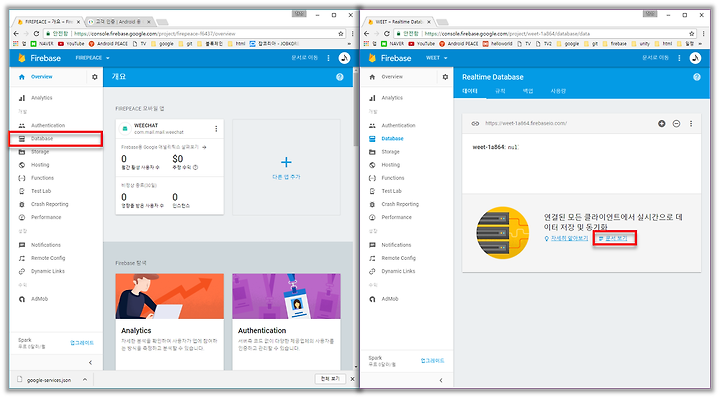Viewport: 720px width, 398px height.
Task: Click remove node minus icon in Realtime Database
Action: coord(676,123)
